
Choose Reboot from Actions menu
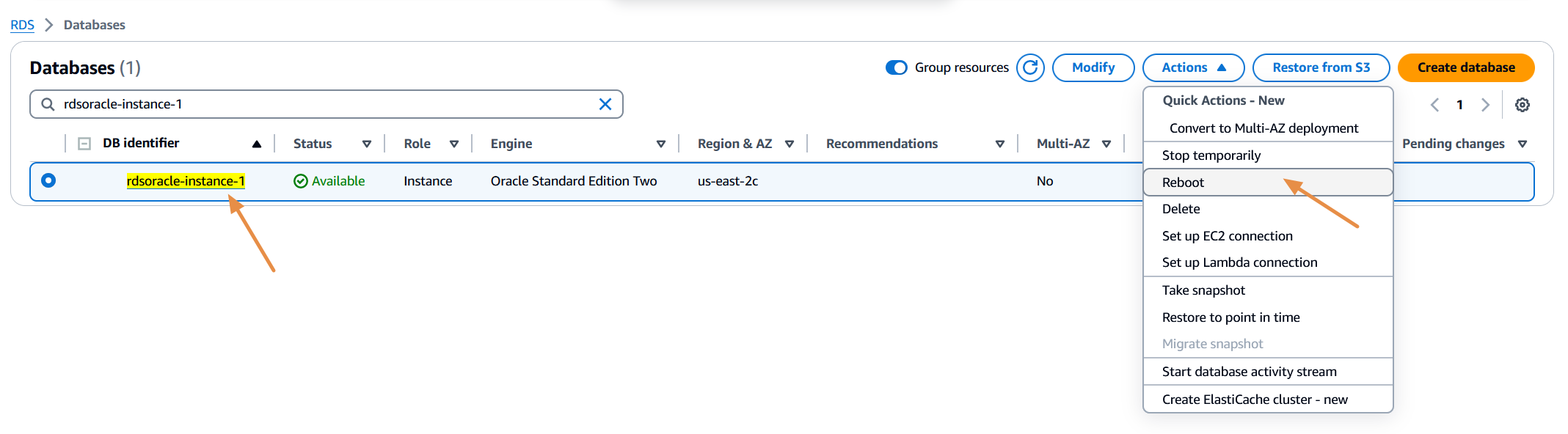[1183, 183]
